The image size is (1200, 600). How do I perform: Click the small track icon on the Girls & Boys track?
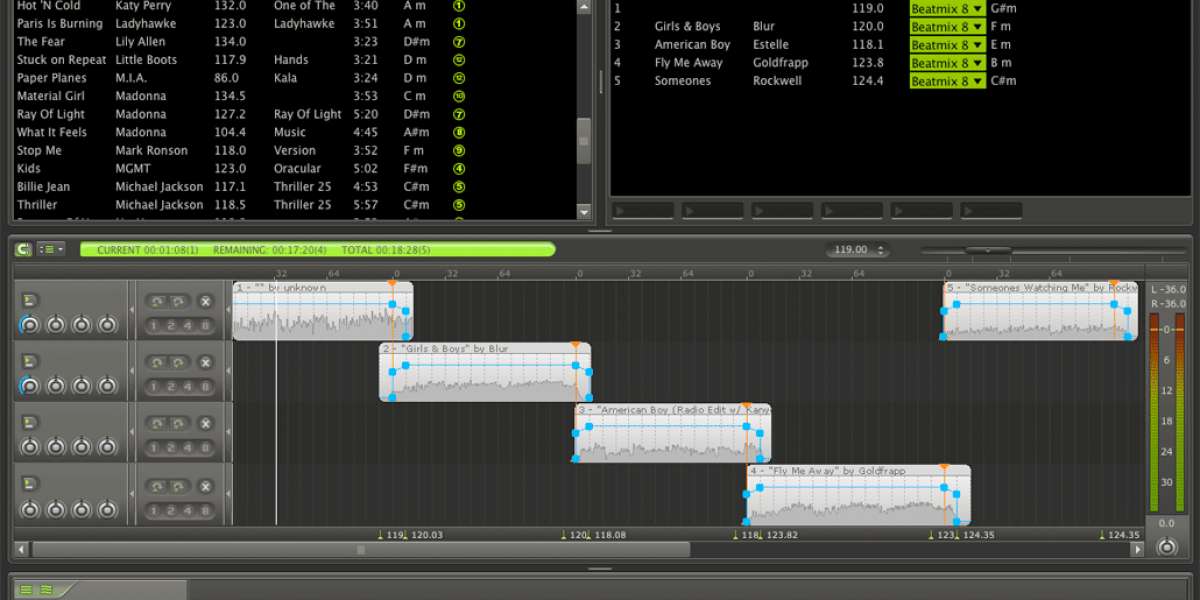29,361
